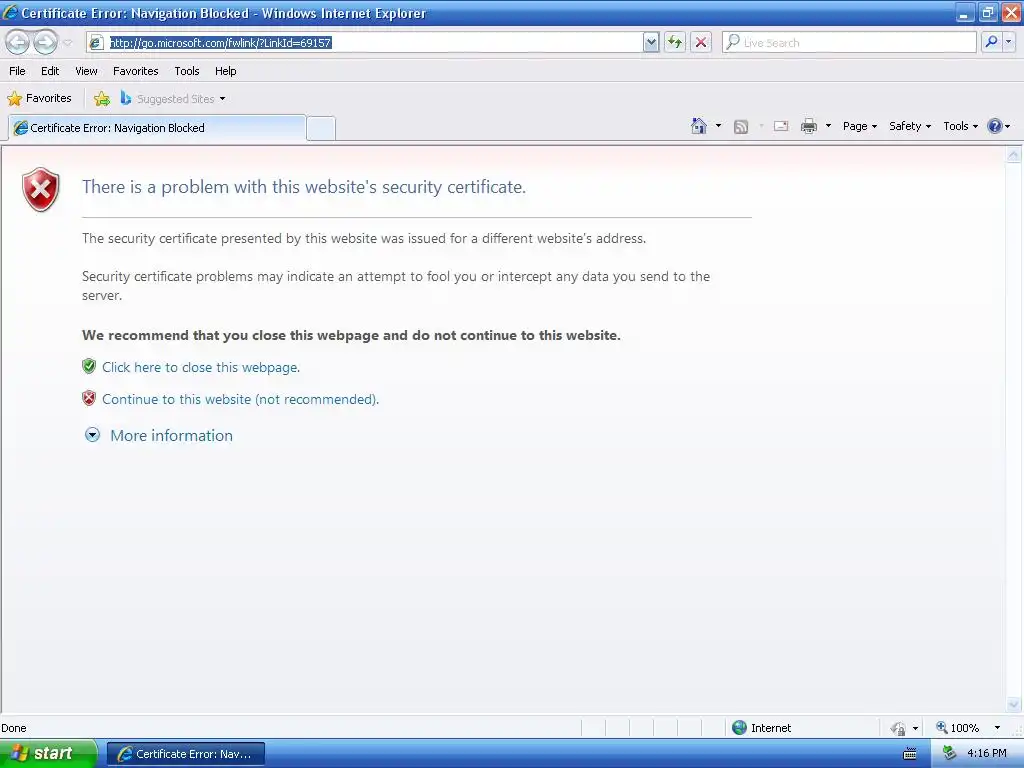The height and width of the screenshot is (768, 1024).
Task: Click the search magnifier button
Action: coord(991,42)
